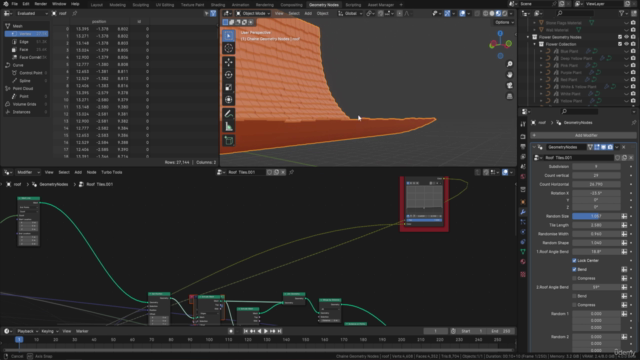Select the Select Box tool in viewport
The width and height of the screenshot is (640, 360).
(229, 36)
